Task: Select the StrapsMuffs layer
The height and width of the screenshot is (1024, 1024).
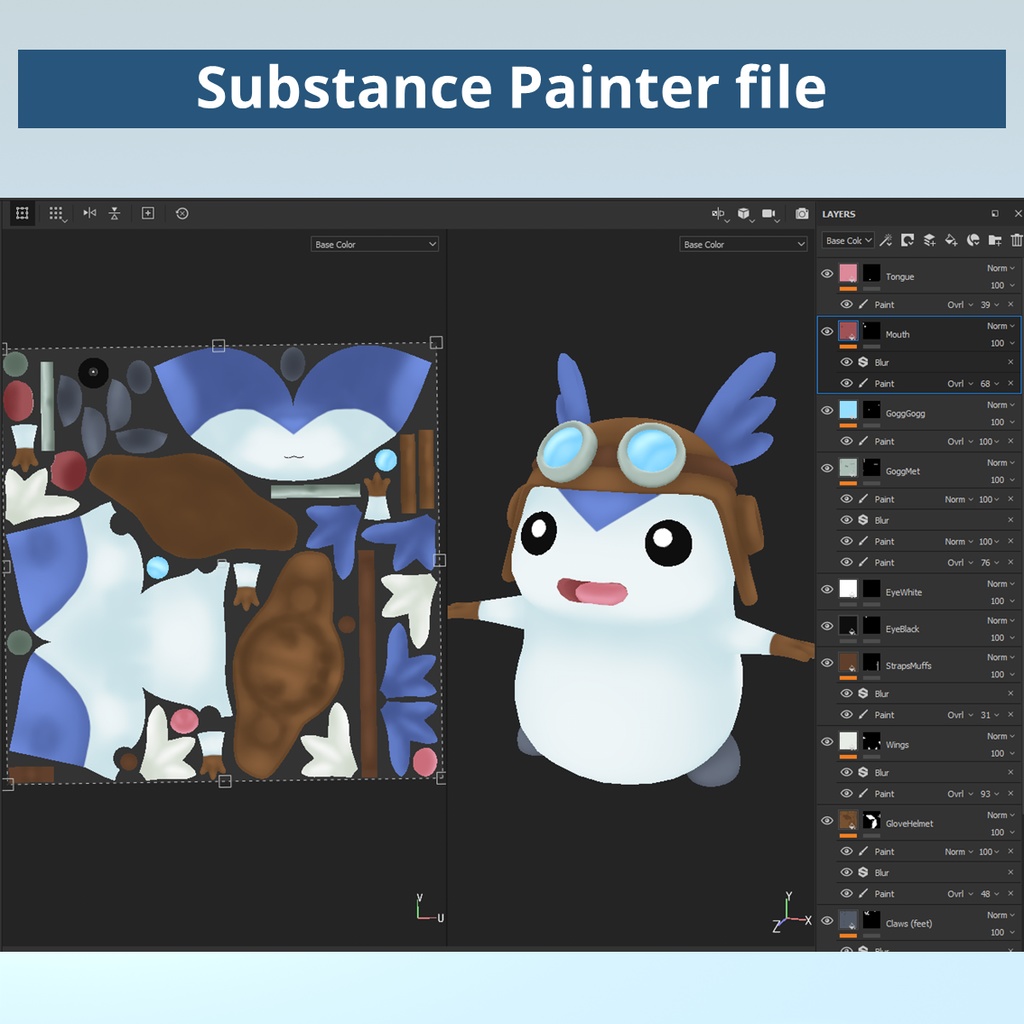Action: pyautogui.click(x=920, y=665)
